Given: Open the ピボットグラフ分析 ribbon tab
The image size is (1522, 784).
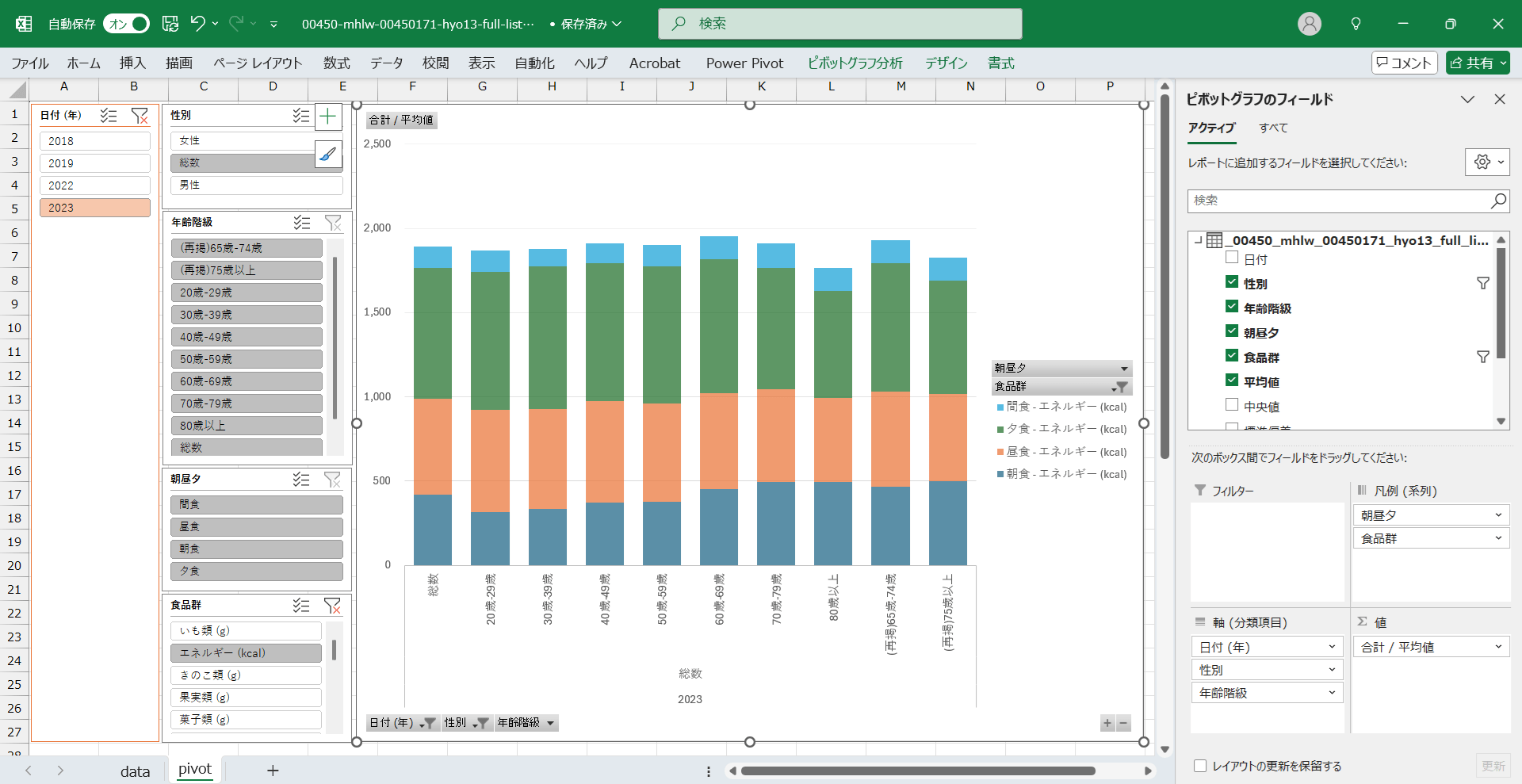Looking at the screenshot, I should click(855, 63).
